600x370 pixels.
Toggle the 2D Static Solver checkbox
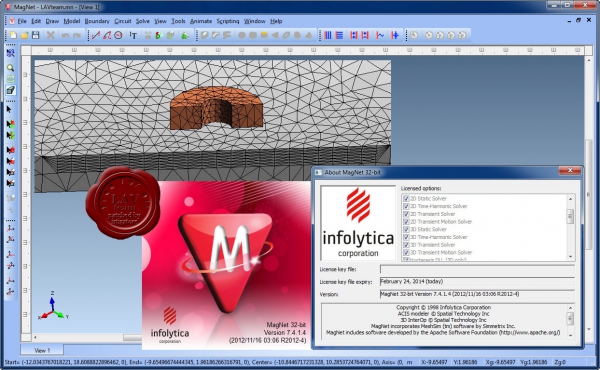[x=406, y=199]
